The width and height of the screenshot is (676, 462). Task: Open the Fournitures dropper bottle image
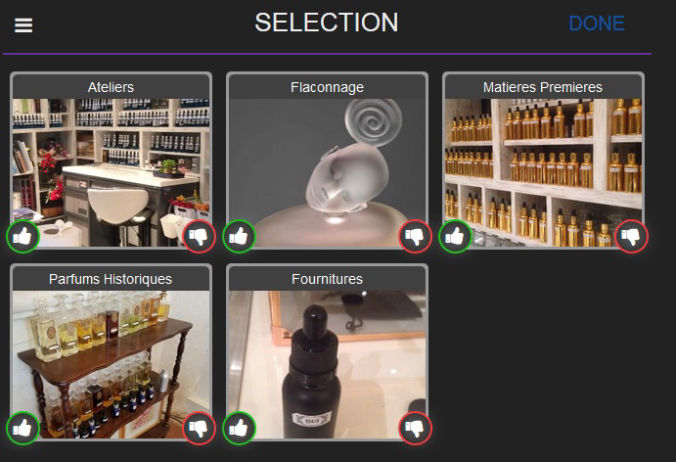(x=327, y=364)
